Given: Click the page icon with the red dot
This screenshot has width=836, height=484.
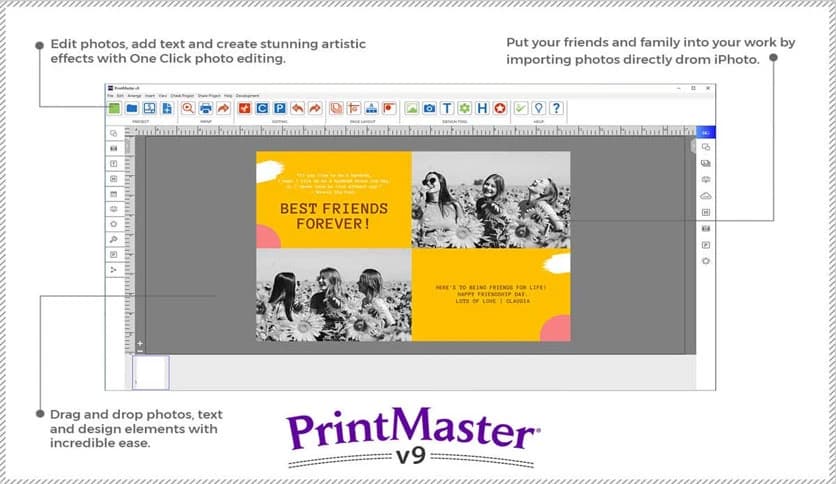Looking at the screenshot, I should (x=389, y=108).
